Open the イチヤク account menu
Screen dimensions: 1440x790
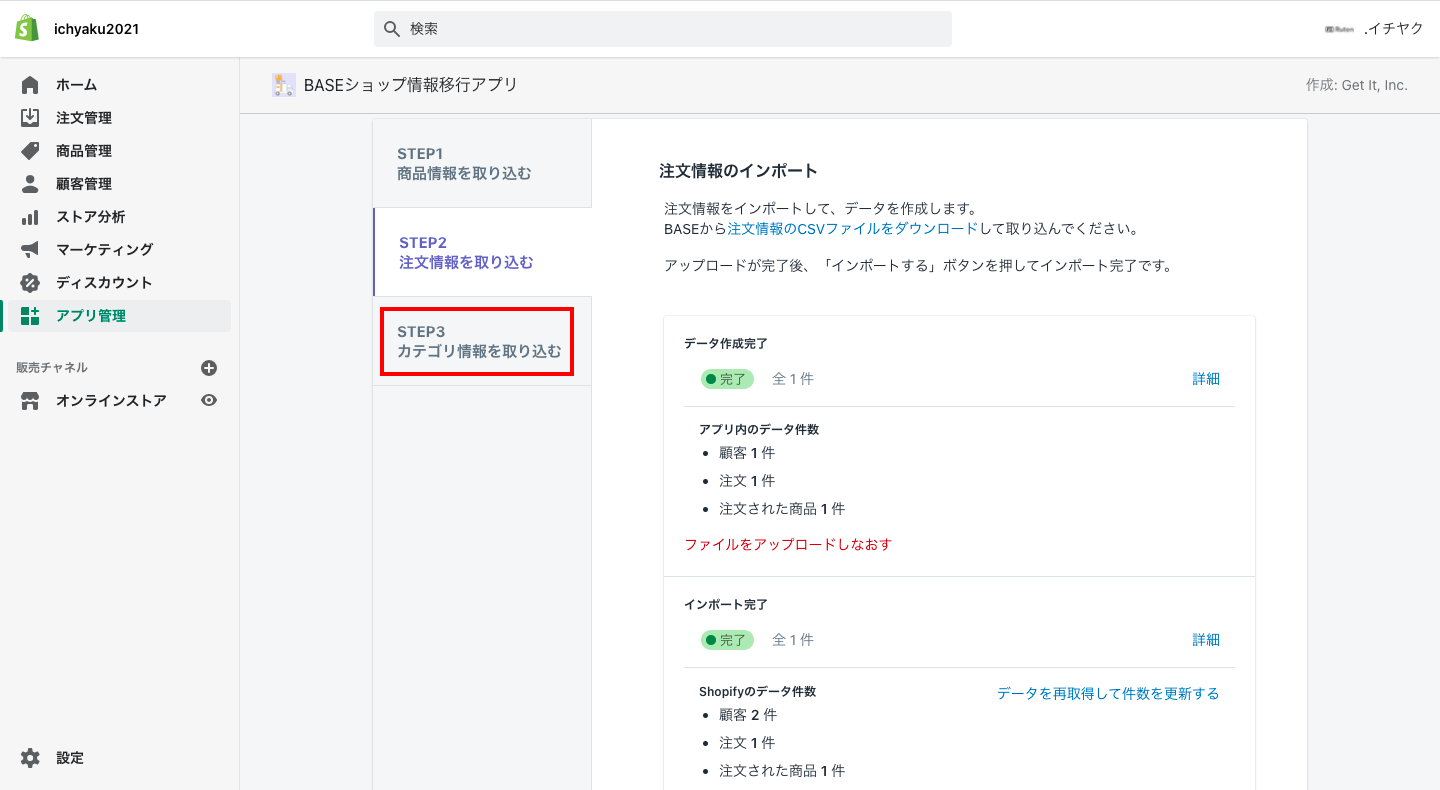1393,29
